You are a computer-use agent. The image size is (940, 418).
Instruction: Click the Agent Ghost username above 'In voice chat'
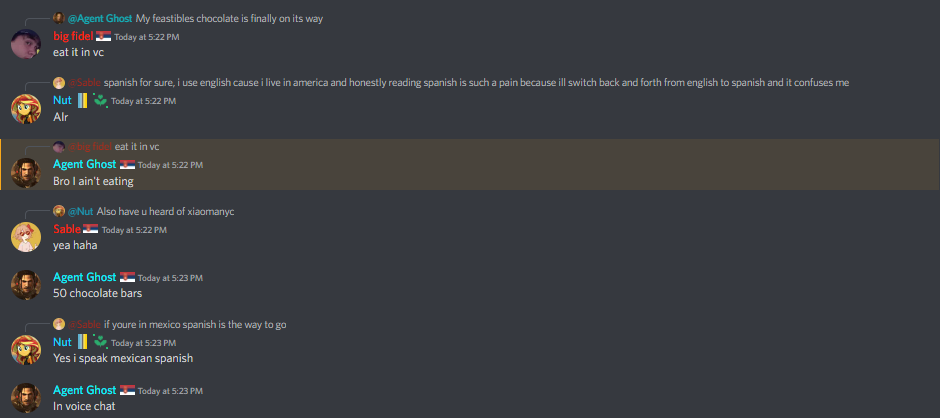click(85, 390)
